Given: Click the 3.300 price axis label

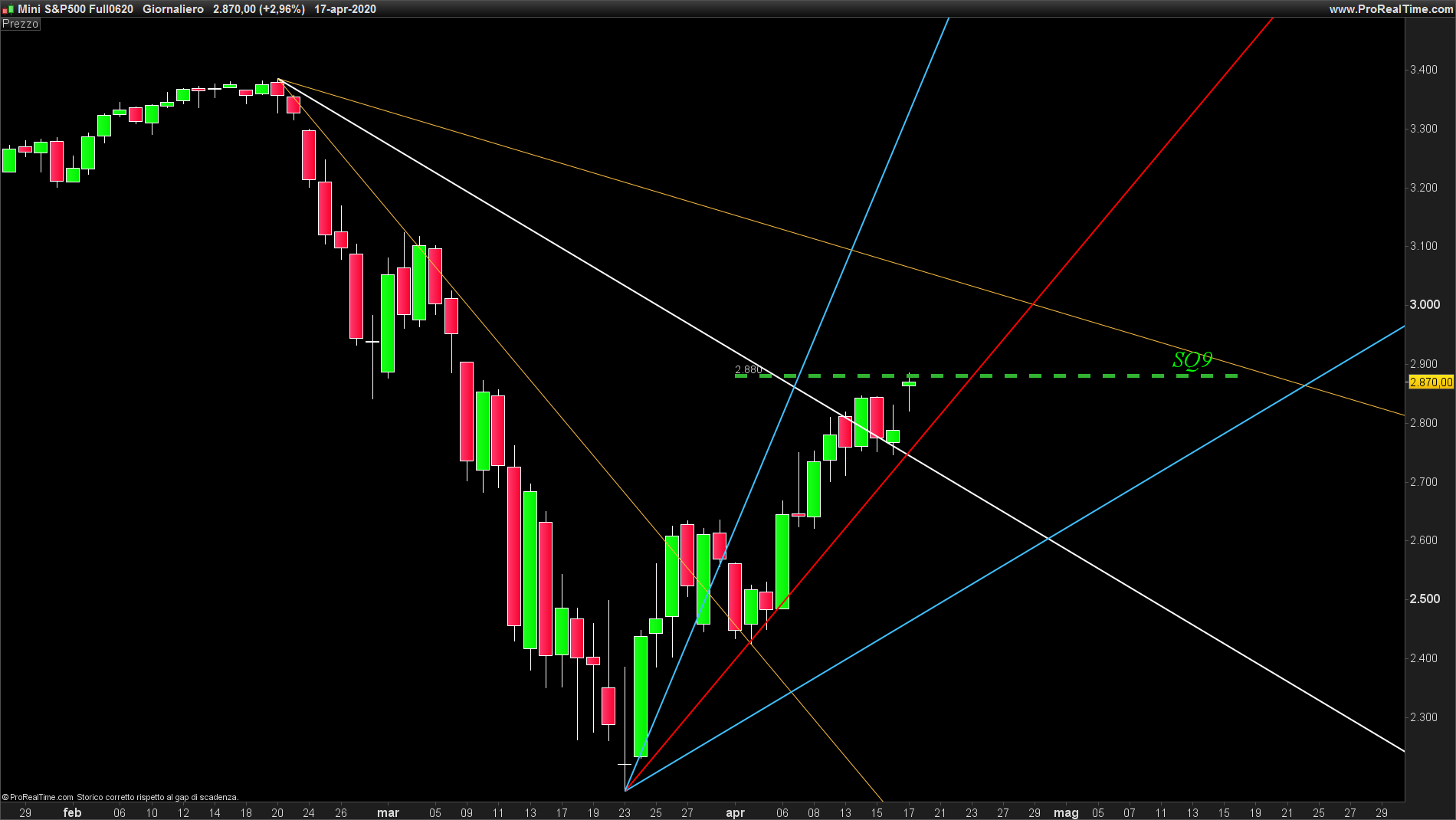Looking at the screenshot, I should click(x=1424, y=129).
